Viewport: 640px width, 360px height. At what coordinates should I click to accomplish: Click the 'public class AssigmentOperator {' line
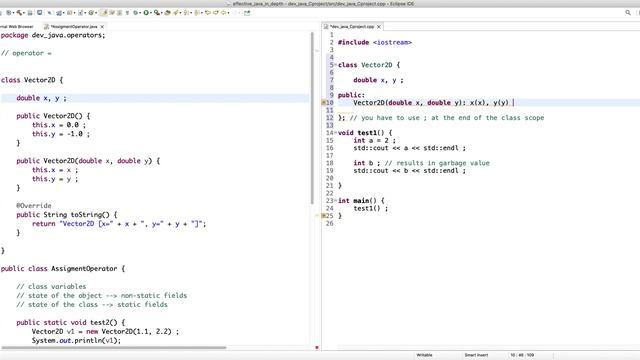pos(63,269)
